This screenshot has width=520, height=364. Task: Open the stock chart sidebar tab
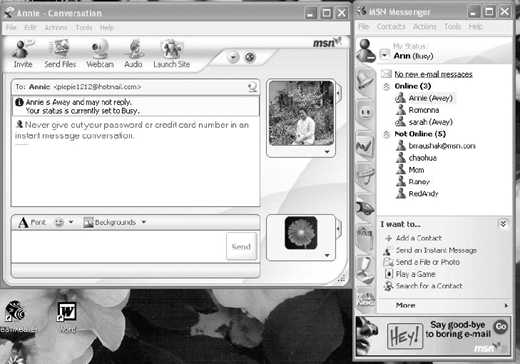coord(366,145)
